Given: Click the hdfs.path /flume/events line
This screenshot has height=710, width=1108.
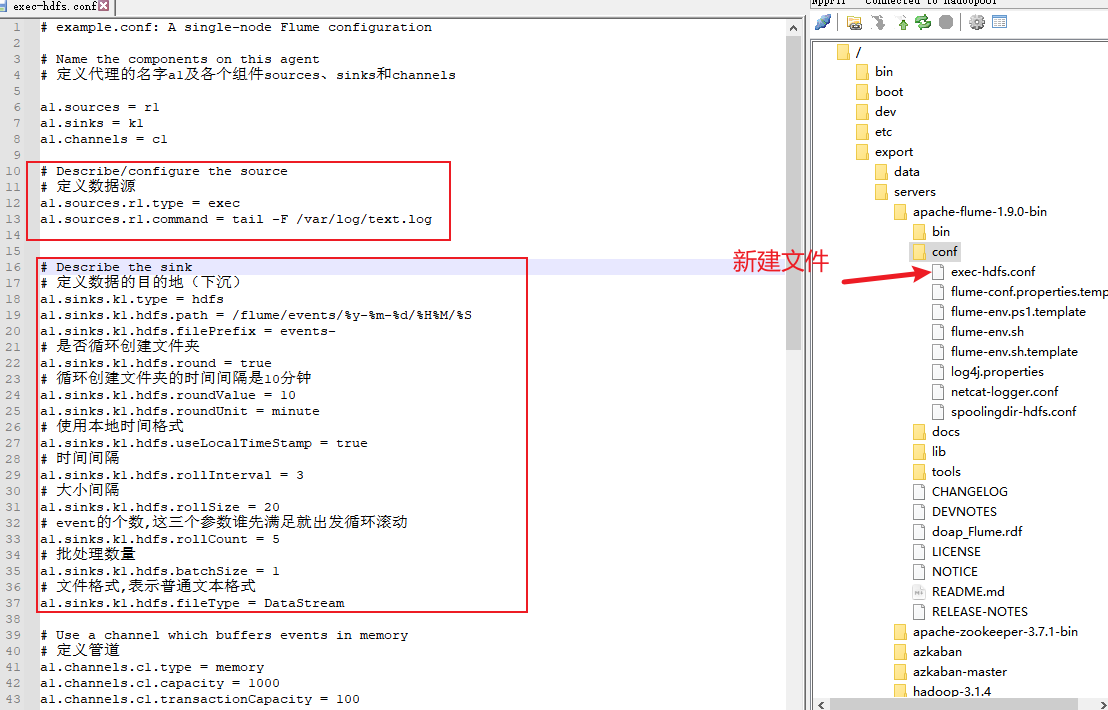Looking at the screenshot, I should coord(256,315).
